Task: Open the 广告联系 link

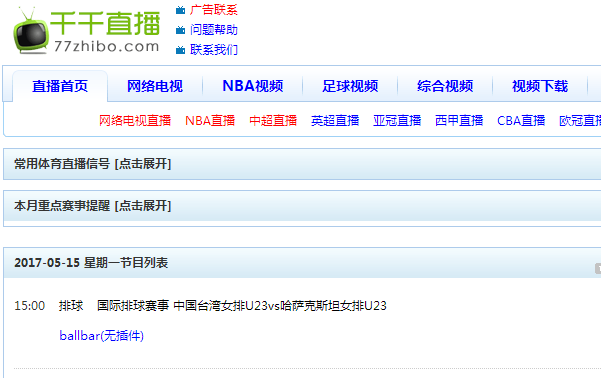Action: click(x=213, y=10)
